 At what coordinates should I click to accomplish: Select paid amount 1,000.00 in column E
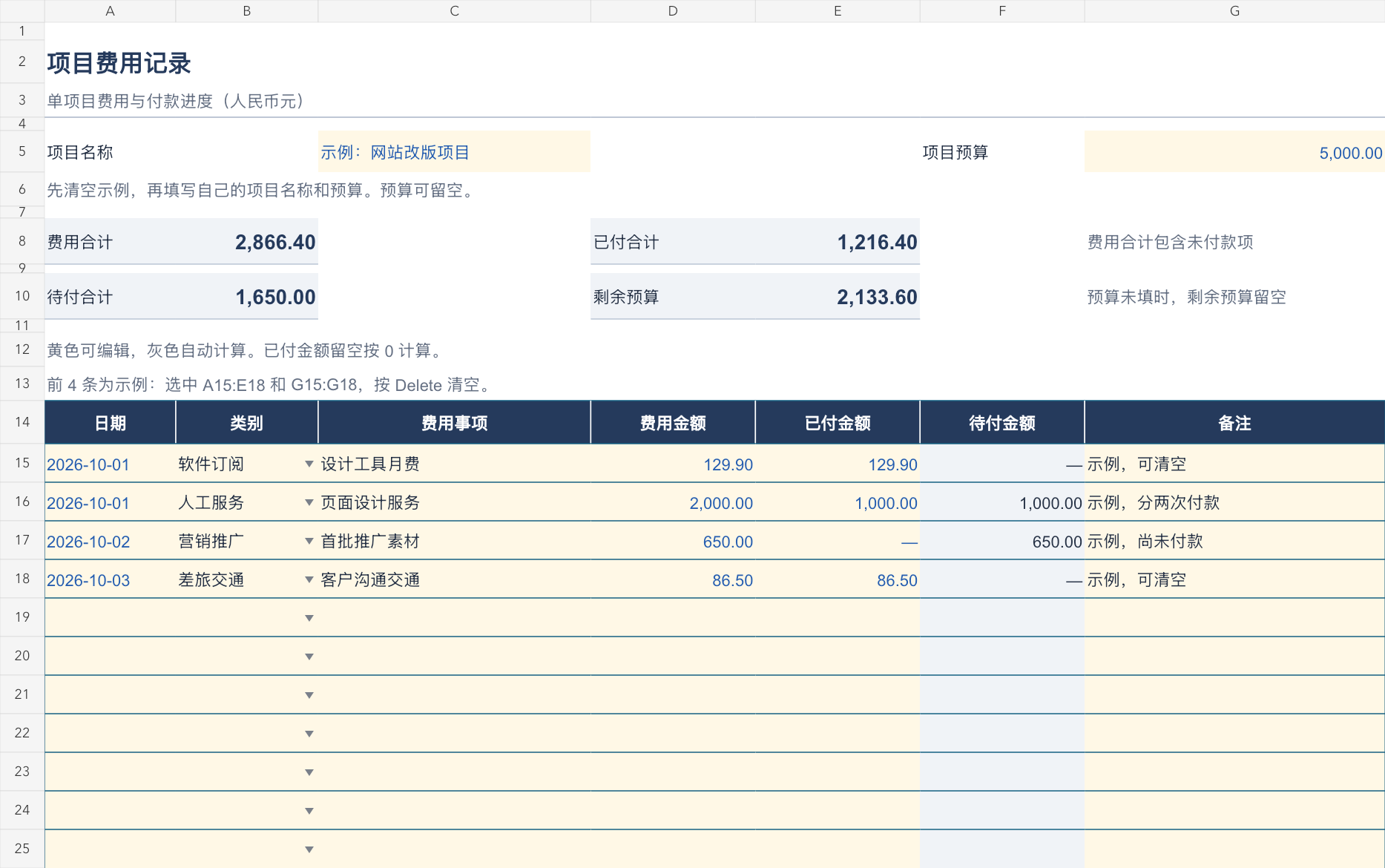click(838, 503)
